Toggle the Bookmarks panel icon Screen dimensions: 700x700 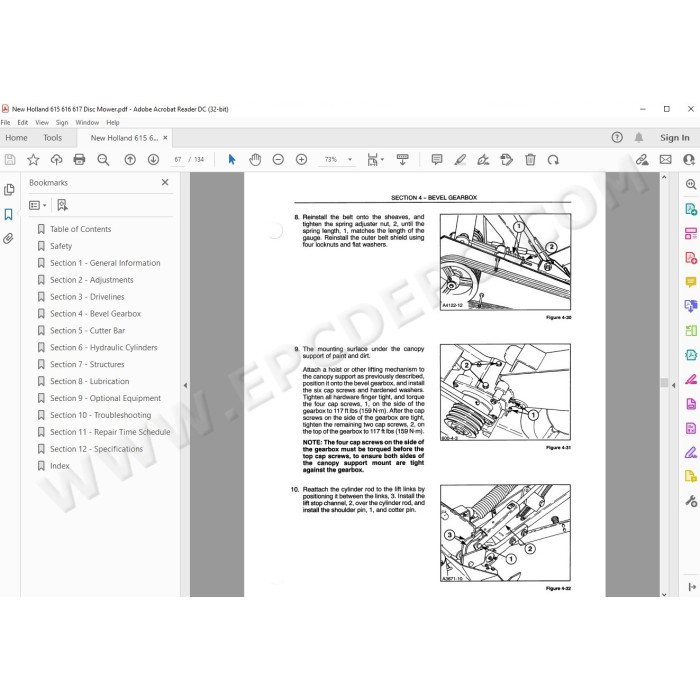click(8, 214)
